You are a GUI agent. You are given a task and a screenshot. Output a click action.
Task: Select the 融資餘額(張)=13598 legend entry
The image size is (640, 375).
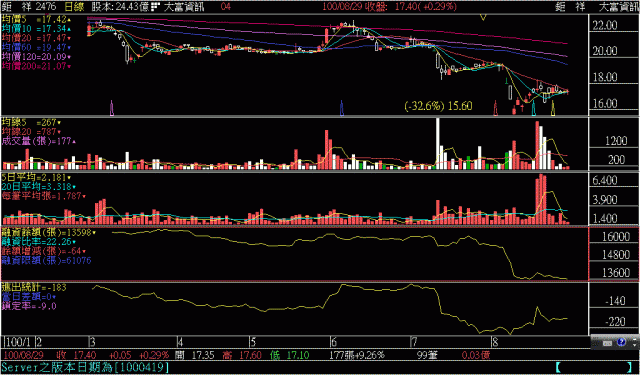(49, 233)
